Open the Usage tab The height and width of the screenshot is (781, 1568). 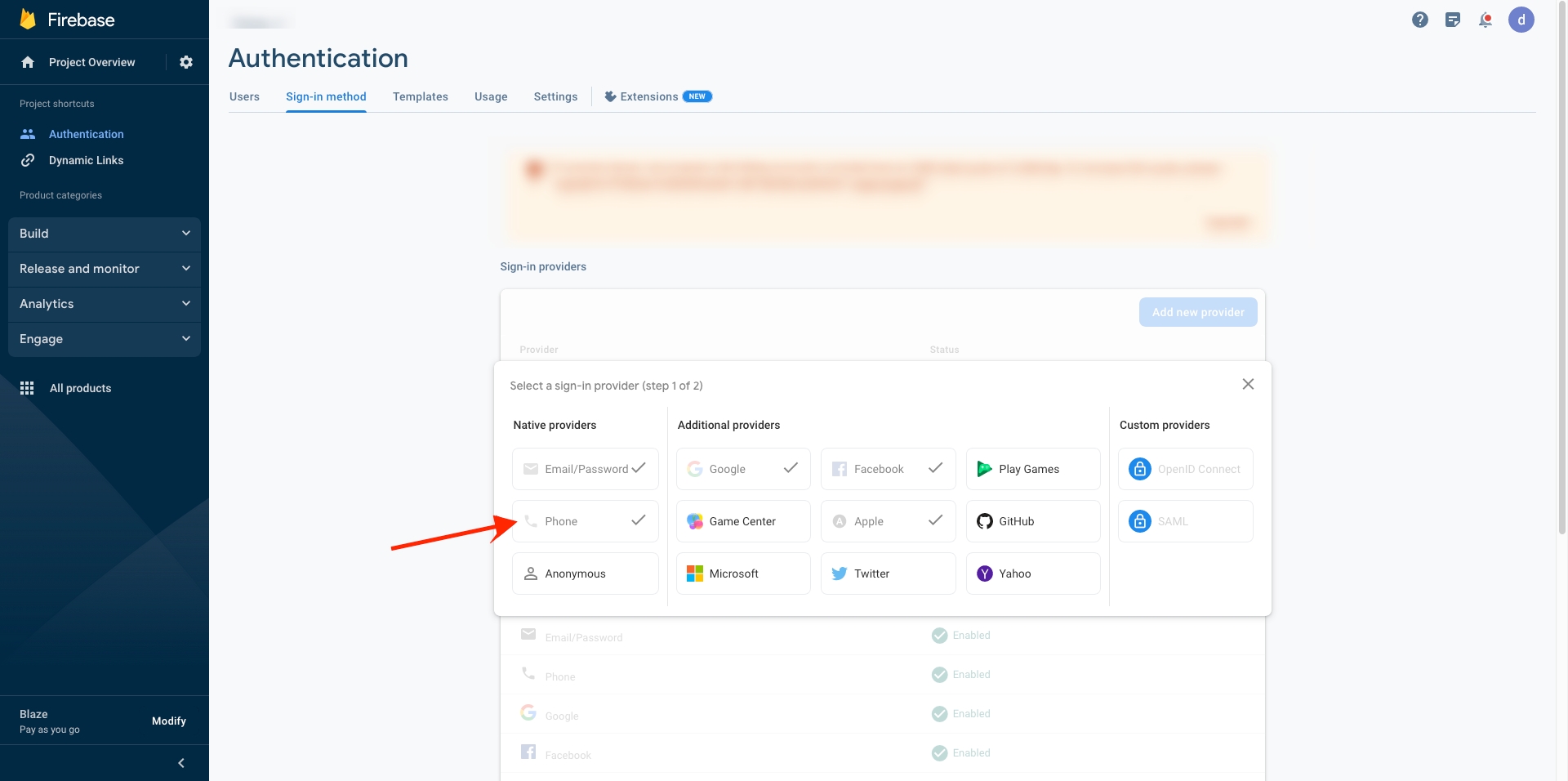491,96
